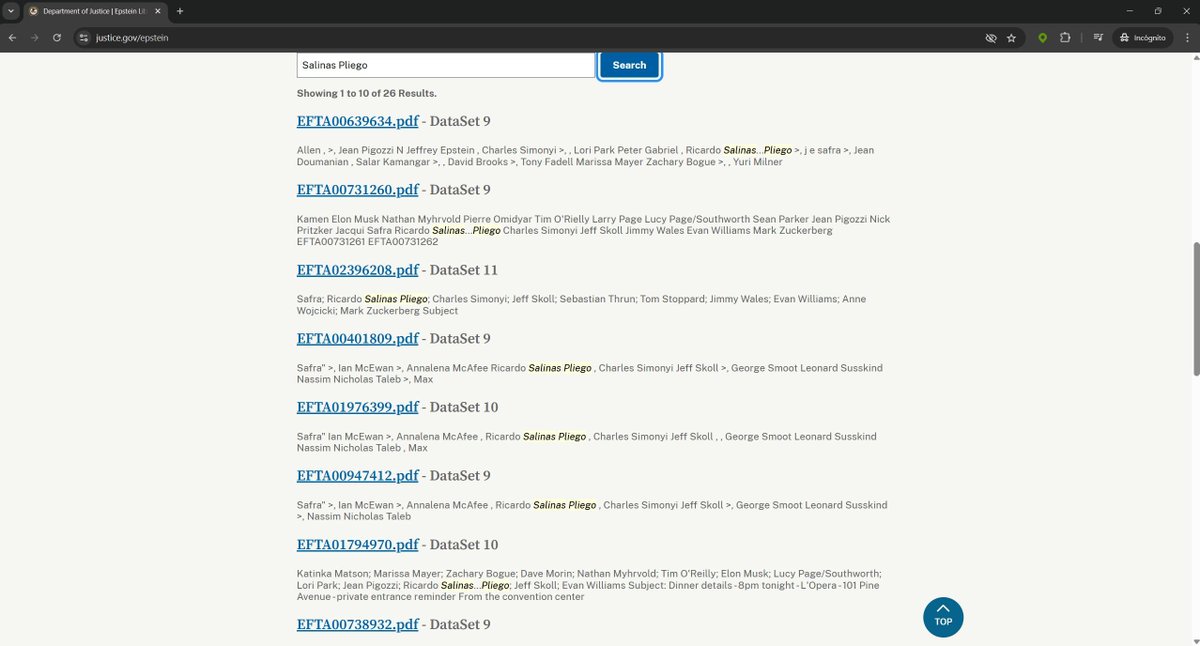
Task: Open the tab search dropdown arrow
Action: [10, 11]
